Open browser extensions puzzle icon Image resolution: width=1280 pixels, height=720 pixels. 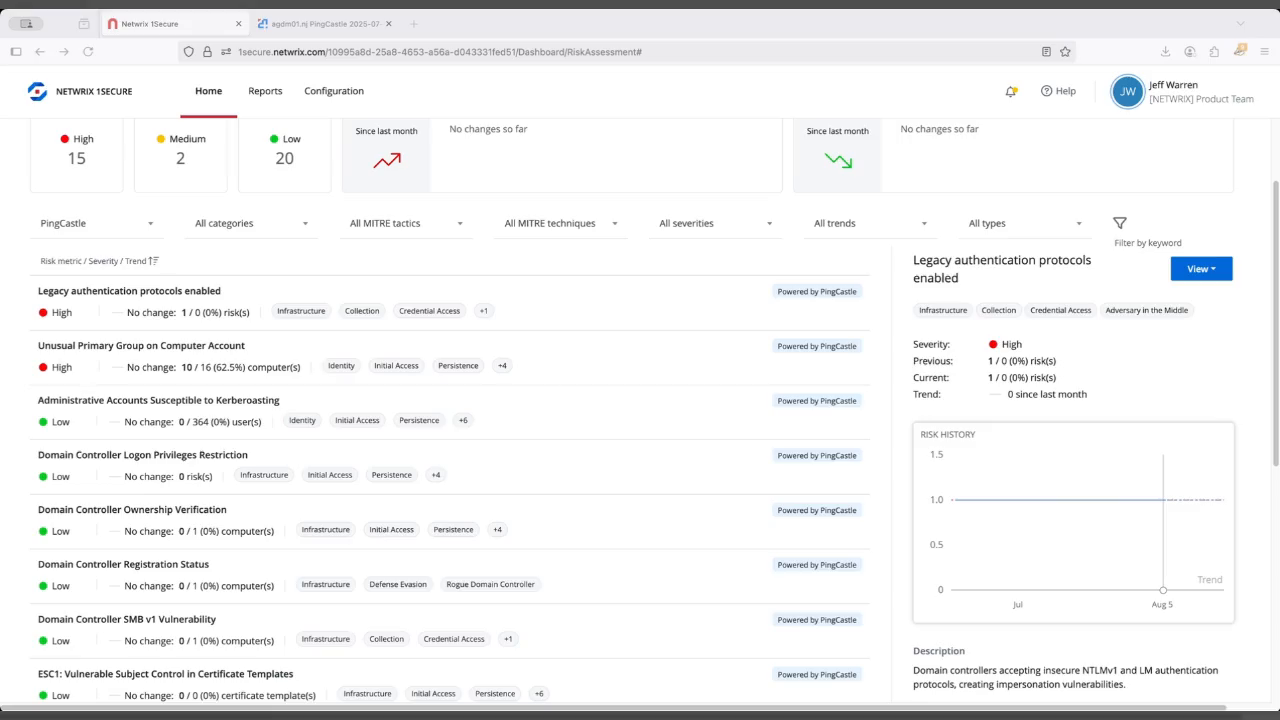1214,52
